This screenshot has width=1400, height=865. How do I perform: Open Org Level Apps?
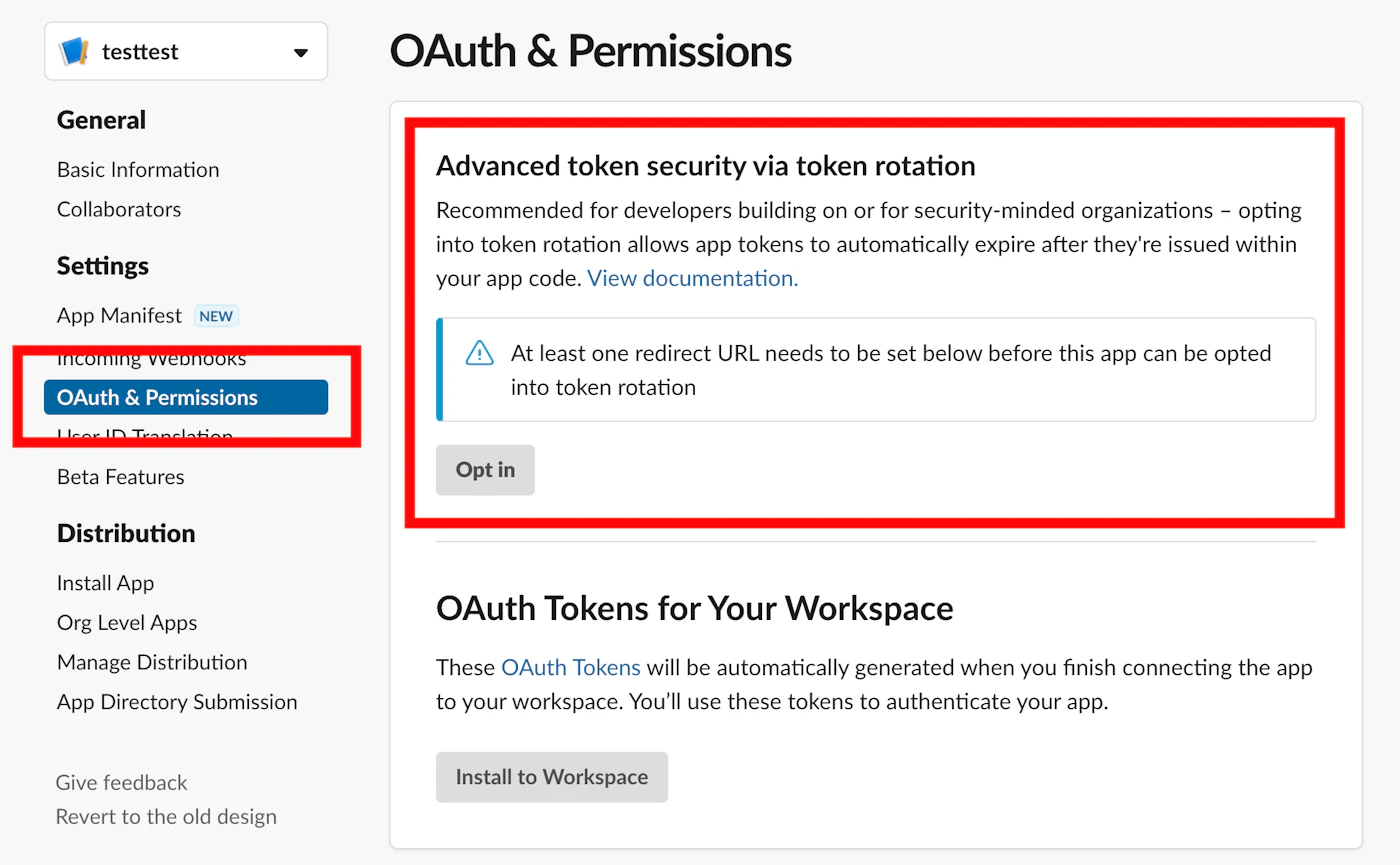pos(127,623)
